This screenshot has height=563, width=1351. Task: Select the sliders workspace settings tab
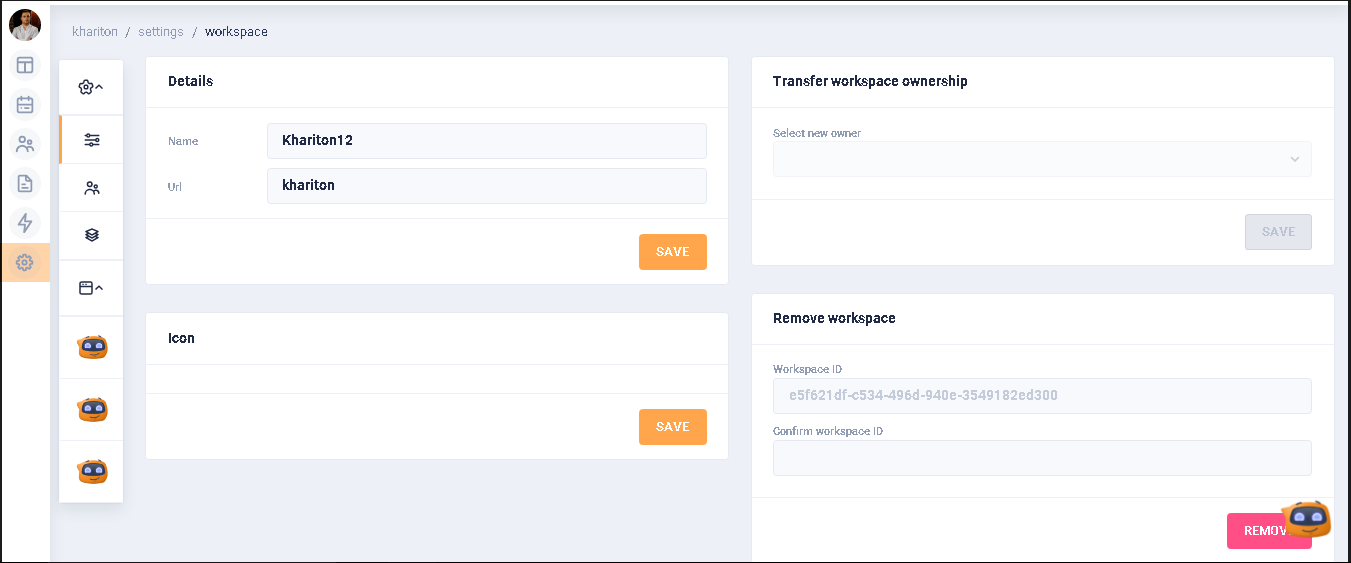coord(92,140)
